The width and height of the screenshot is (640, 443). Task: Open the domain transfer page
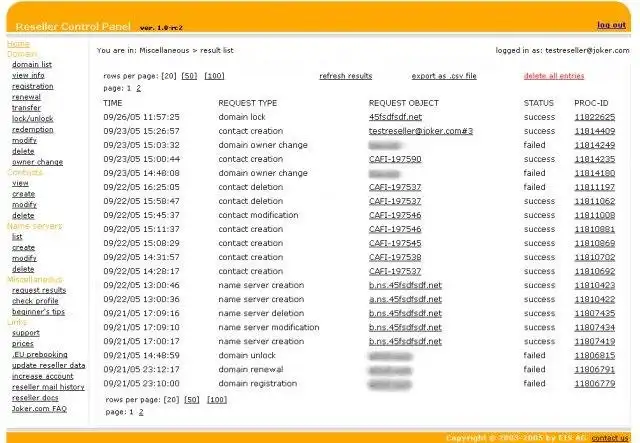26,108
